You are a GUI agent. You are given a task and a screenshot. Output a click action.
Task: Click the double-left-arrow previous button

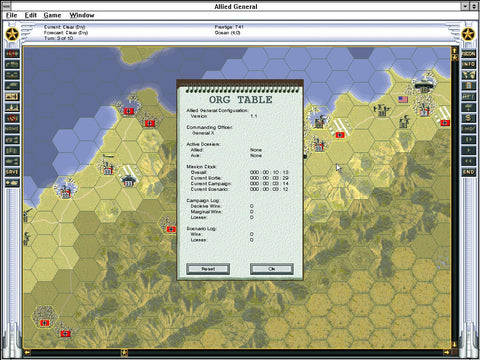point(468,161)
